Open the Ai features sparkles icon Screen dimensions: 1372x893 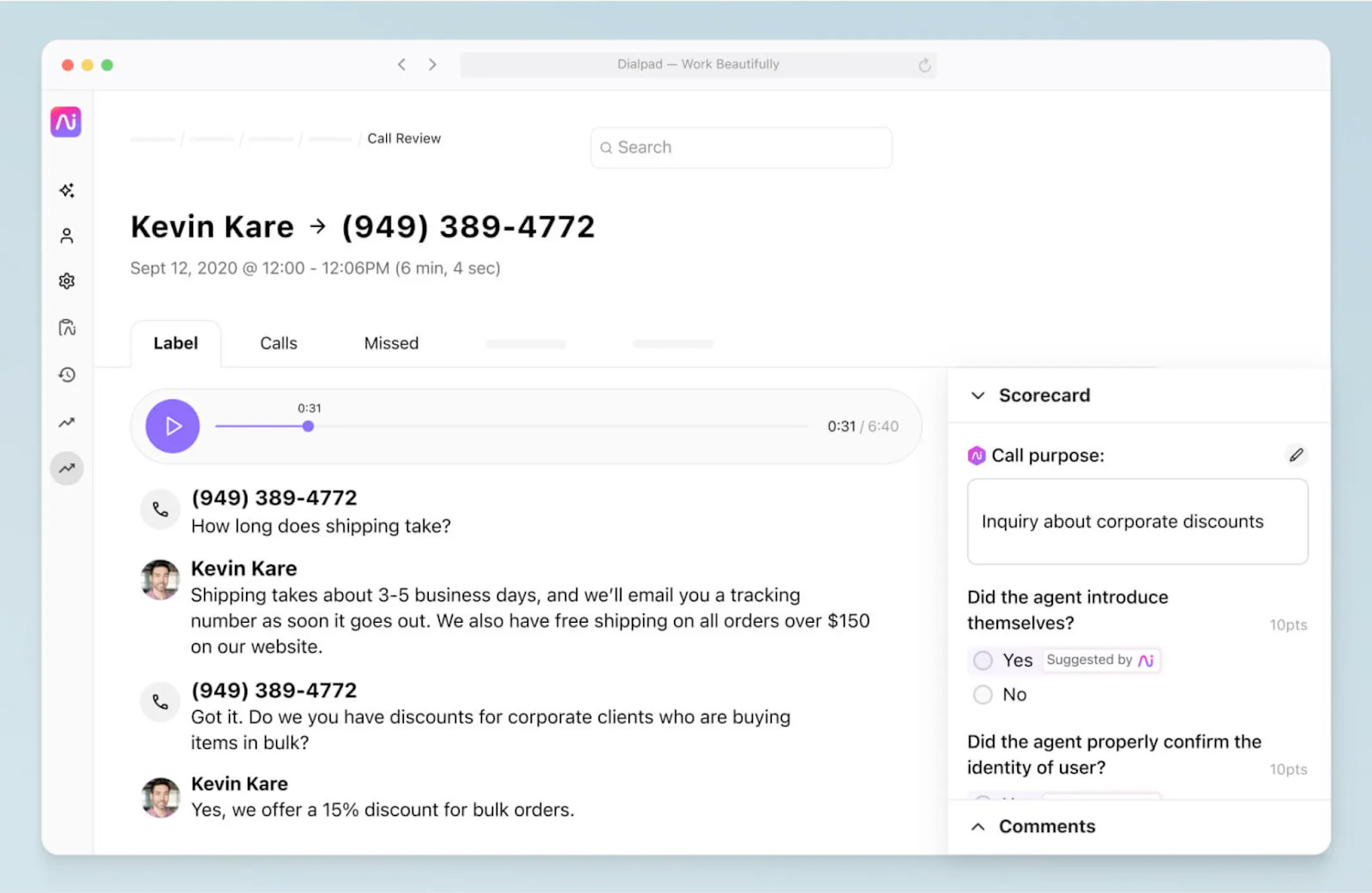pos(66,190)
